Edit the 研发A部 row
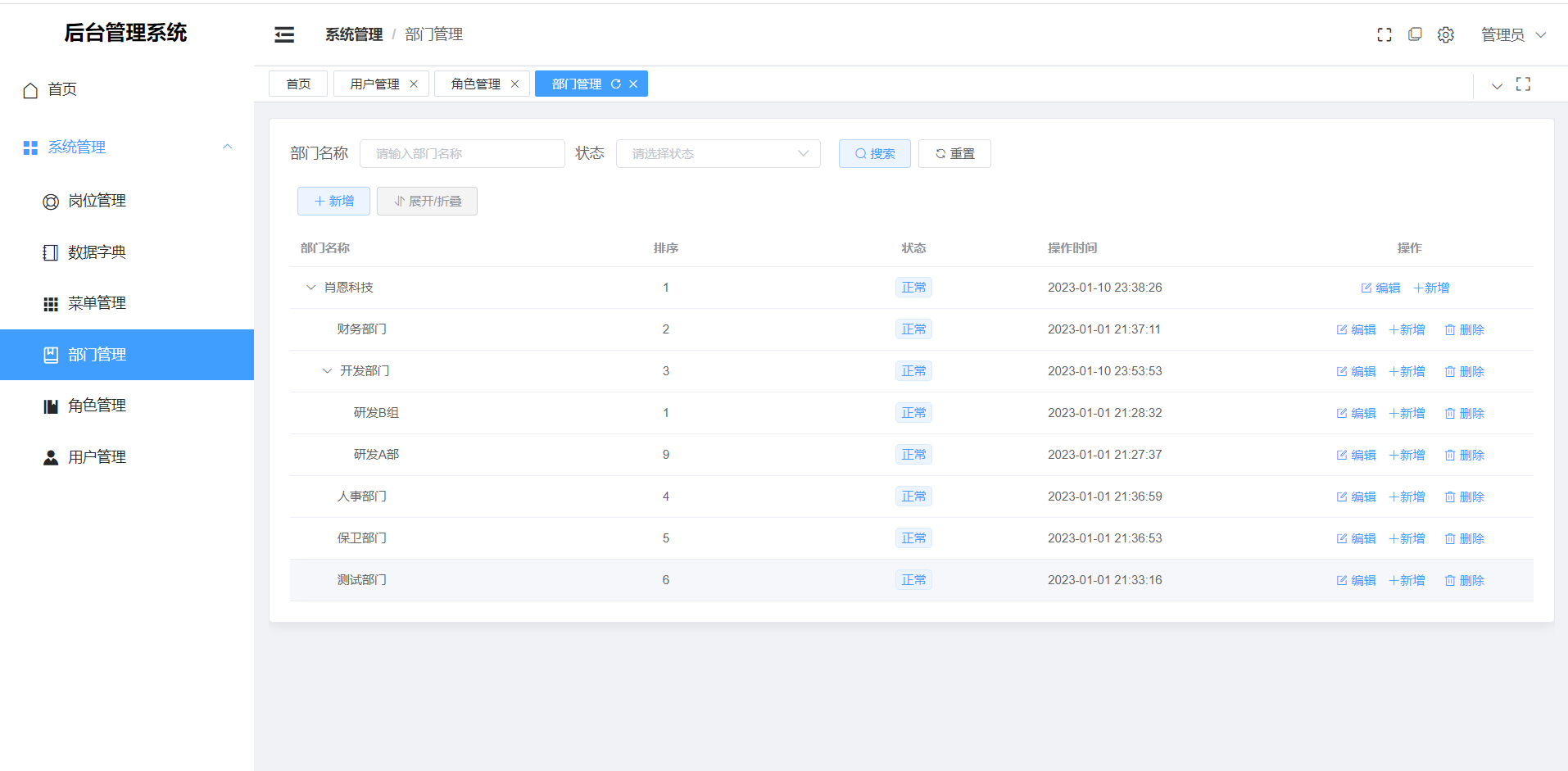Viewport: 1568px width, 771px height. coord(1356,455)
